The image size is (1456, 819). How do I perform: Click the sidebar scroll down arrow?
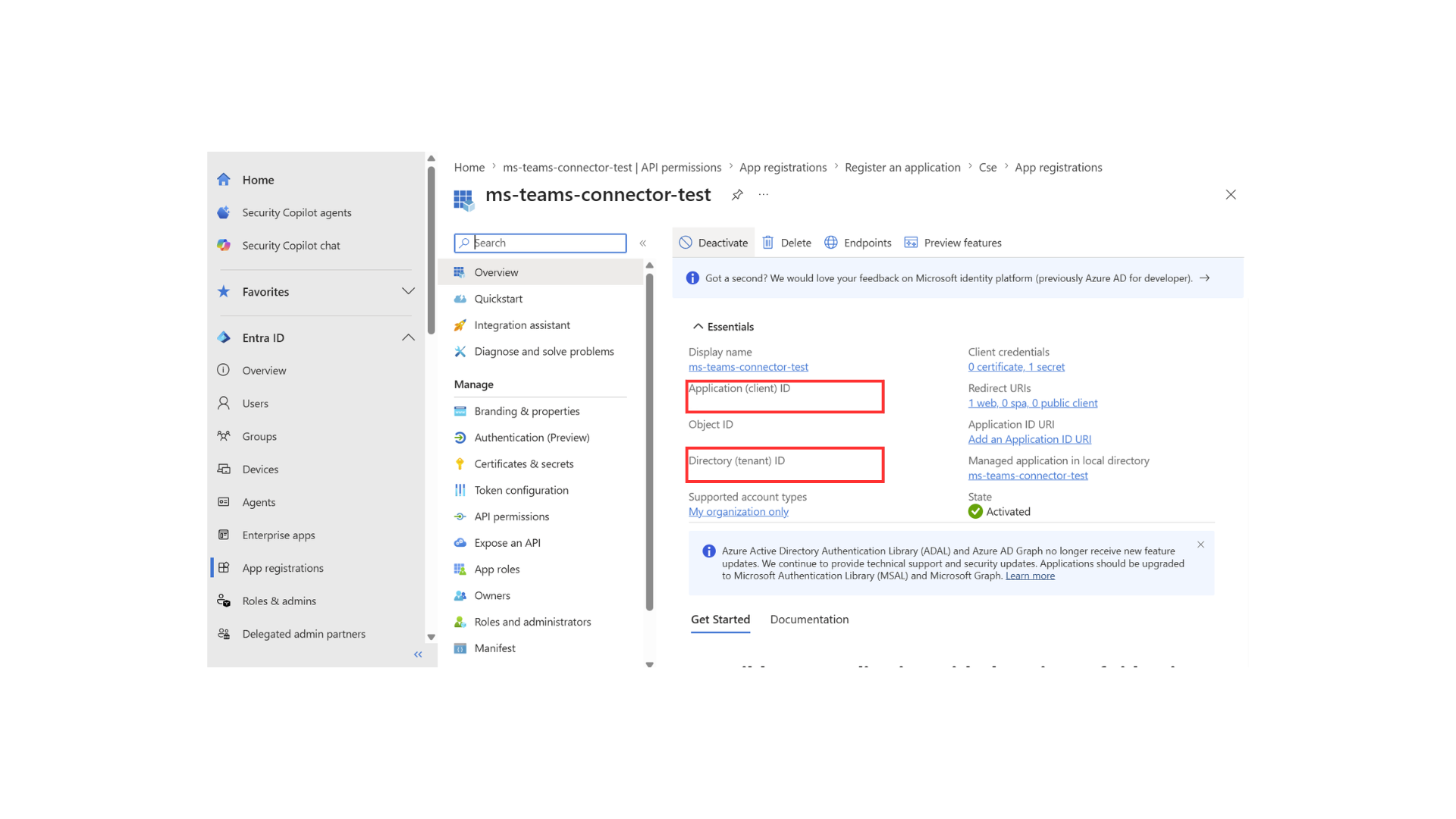[x=431, y=638]
